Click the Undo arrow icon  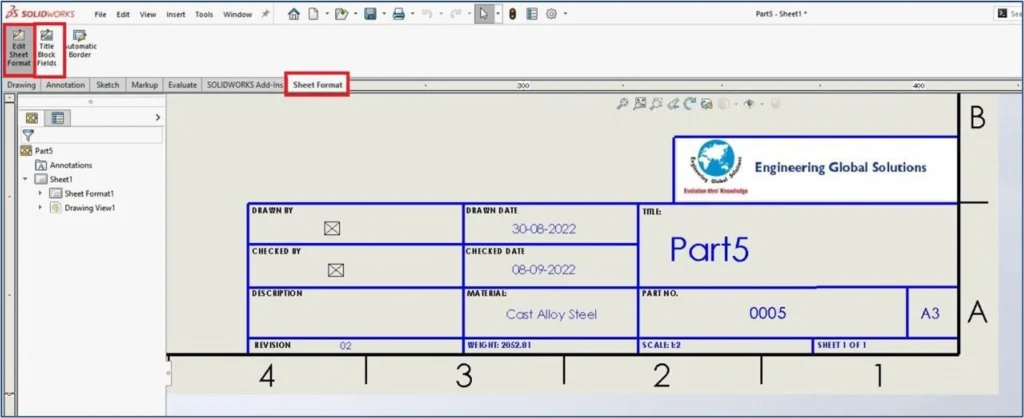click(x=427, y=14)
